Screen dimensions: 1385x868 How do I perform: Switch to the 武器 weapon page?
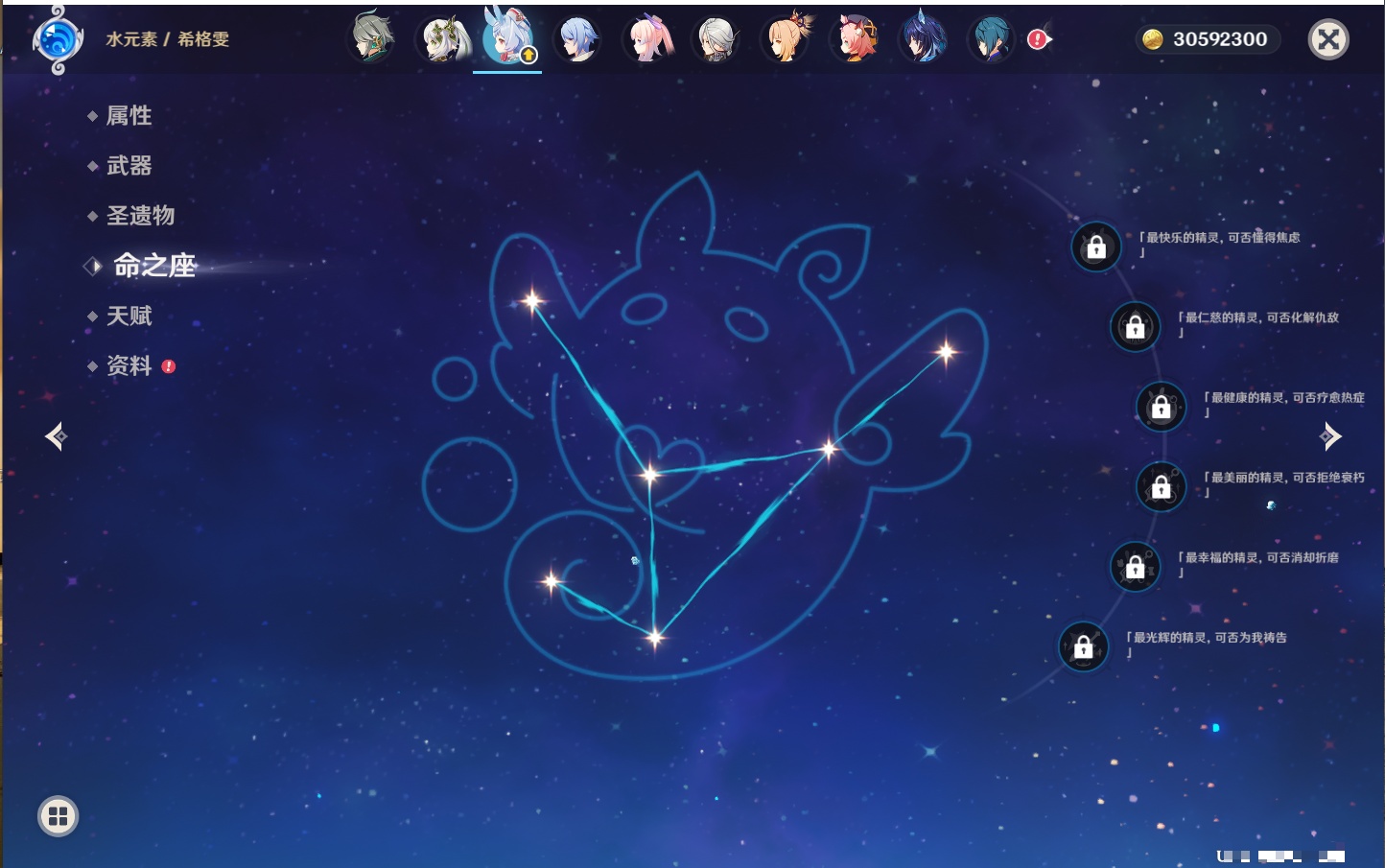point(129,166)
